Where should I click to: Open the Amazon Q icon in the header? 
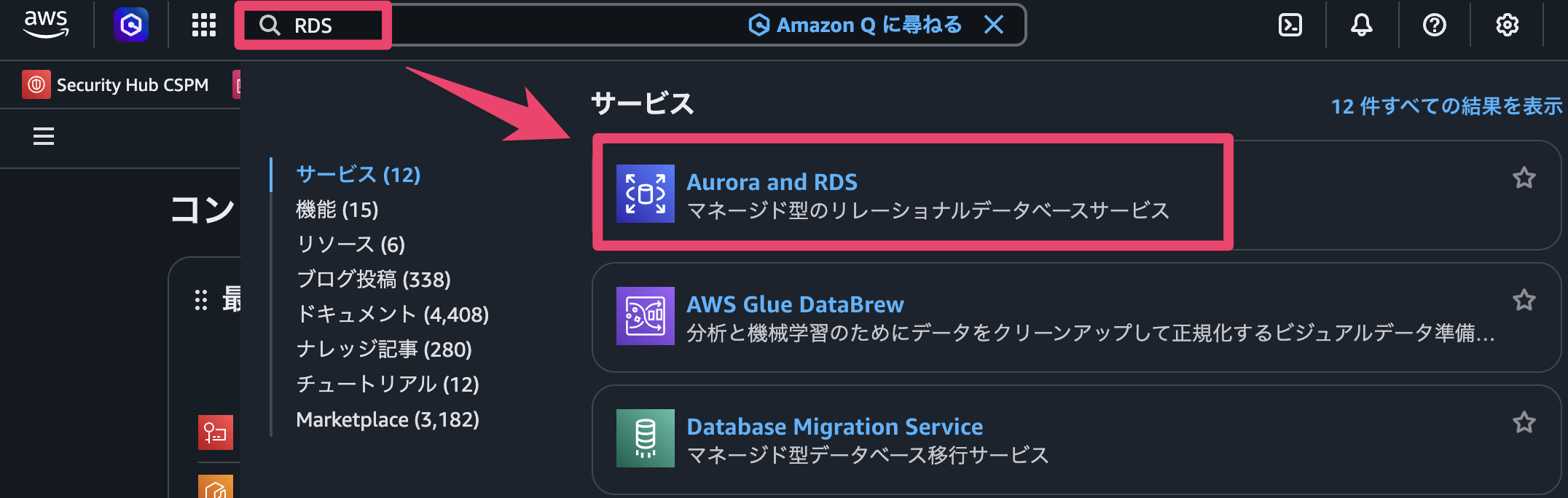pos(131,25)
